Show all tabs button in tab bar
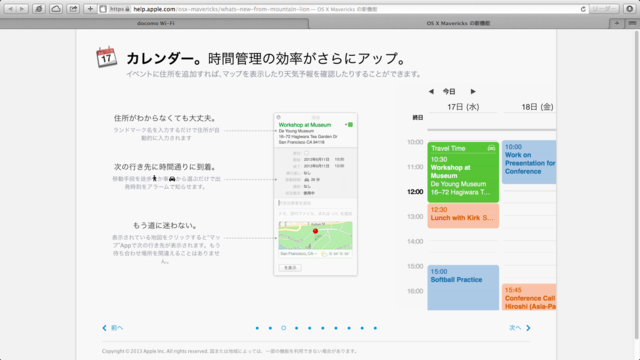This screenshot has height=360, width=640. click(x=632, y=23)
